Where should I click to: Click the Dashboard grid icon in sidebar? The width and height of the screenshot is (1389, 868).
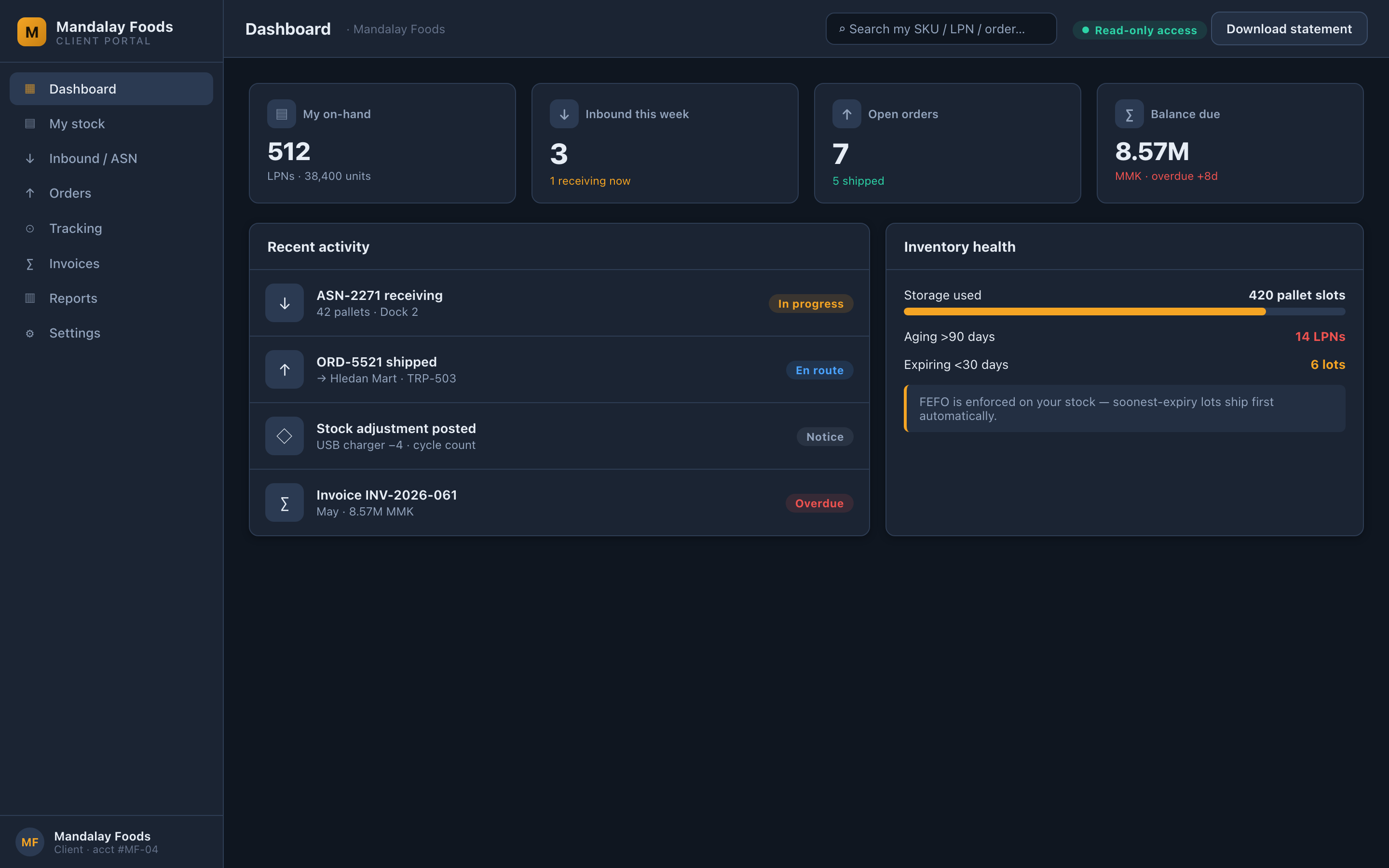pyautogui.click(x=30, y=89)
